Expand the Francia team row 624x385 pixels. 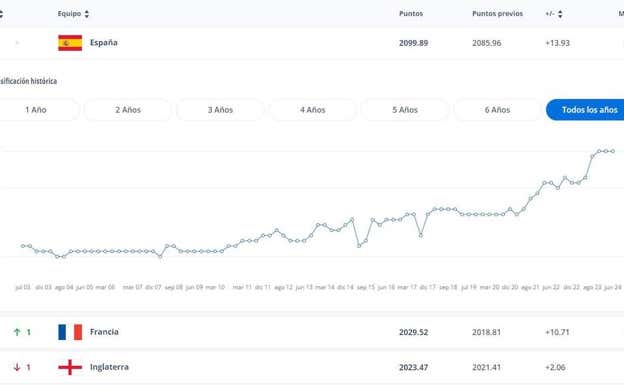tap(312, 332)
